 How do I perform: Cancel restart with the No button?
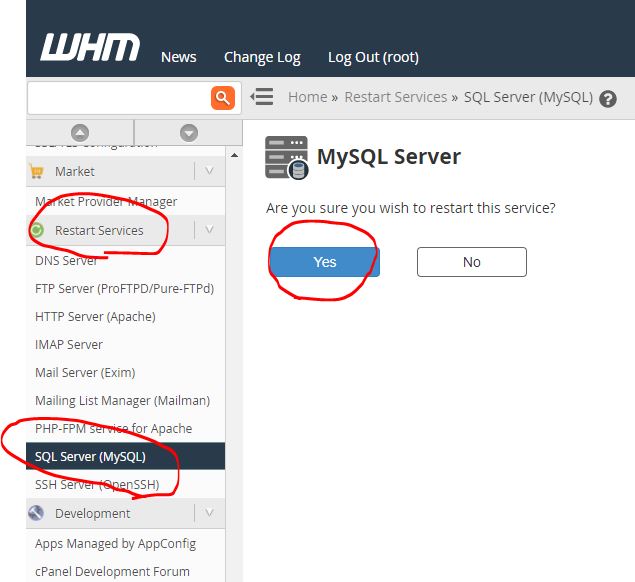point(471,262)
